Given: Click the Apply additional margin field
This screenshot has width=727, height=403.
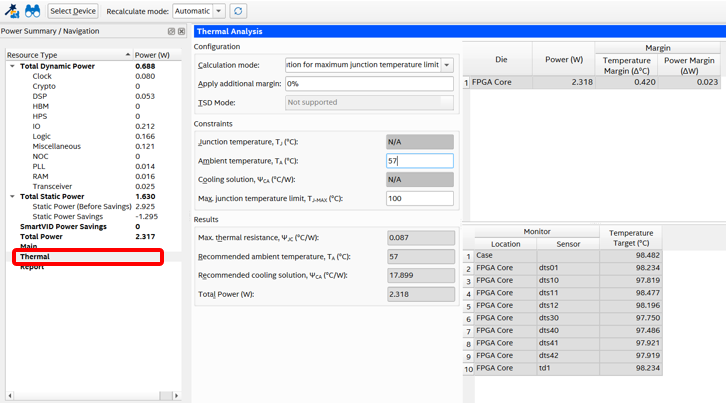Looking at the screenshot, I should (x=369, y=84).
